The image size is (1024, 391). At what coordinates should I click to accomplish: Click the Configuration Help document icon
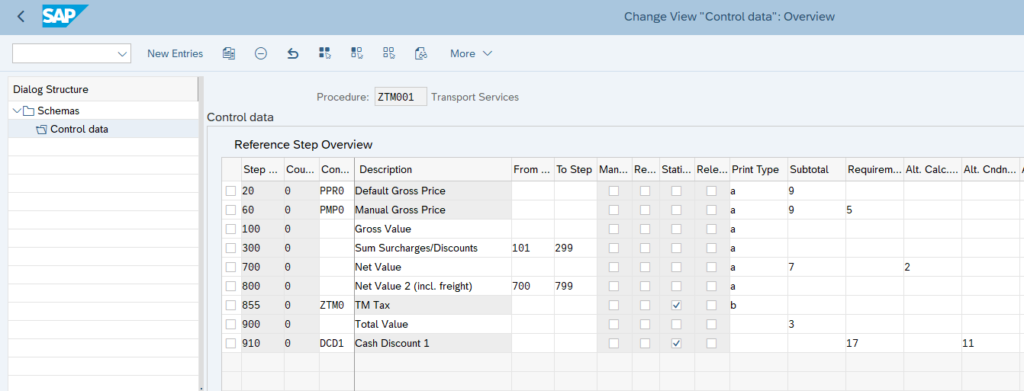click(x=421, y=54)
